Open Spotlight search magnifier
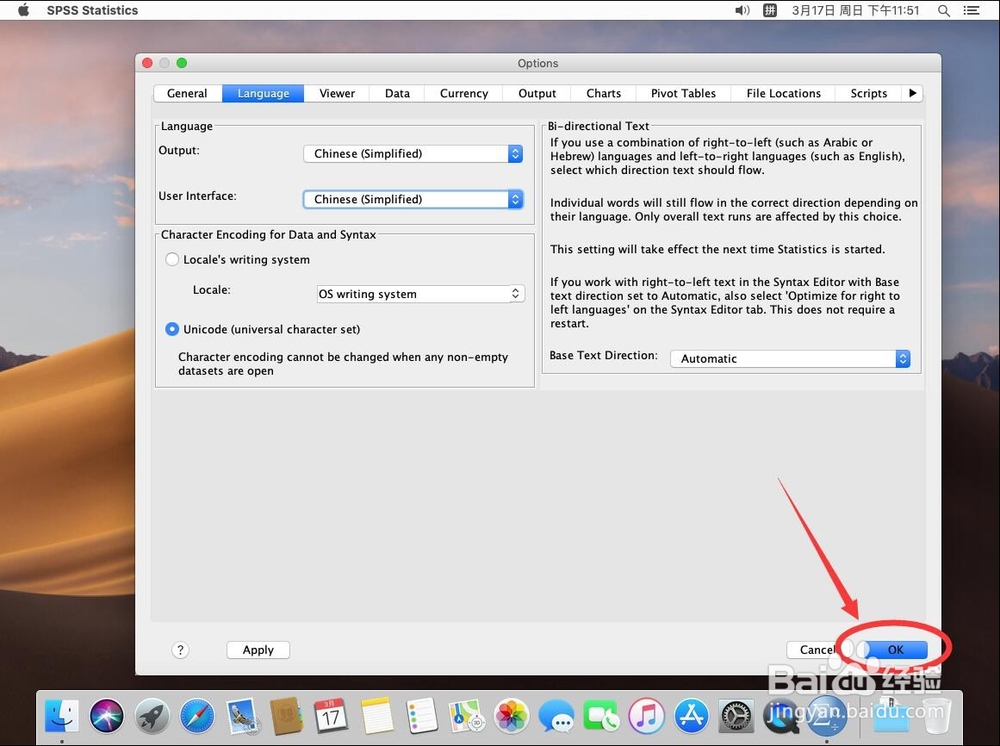1000x746 pixels. (x=944, y=10)
